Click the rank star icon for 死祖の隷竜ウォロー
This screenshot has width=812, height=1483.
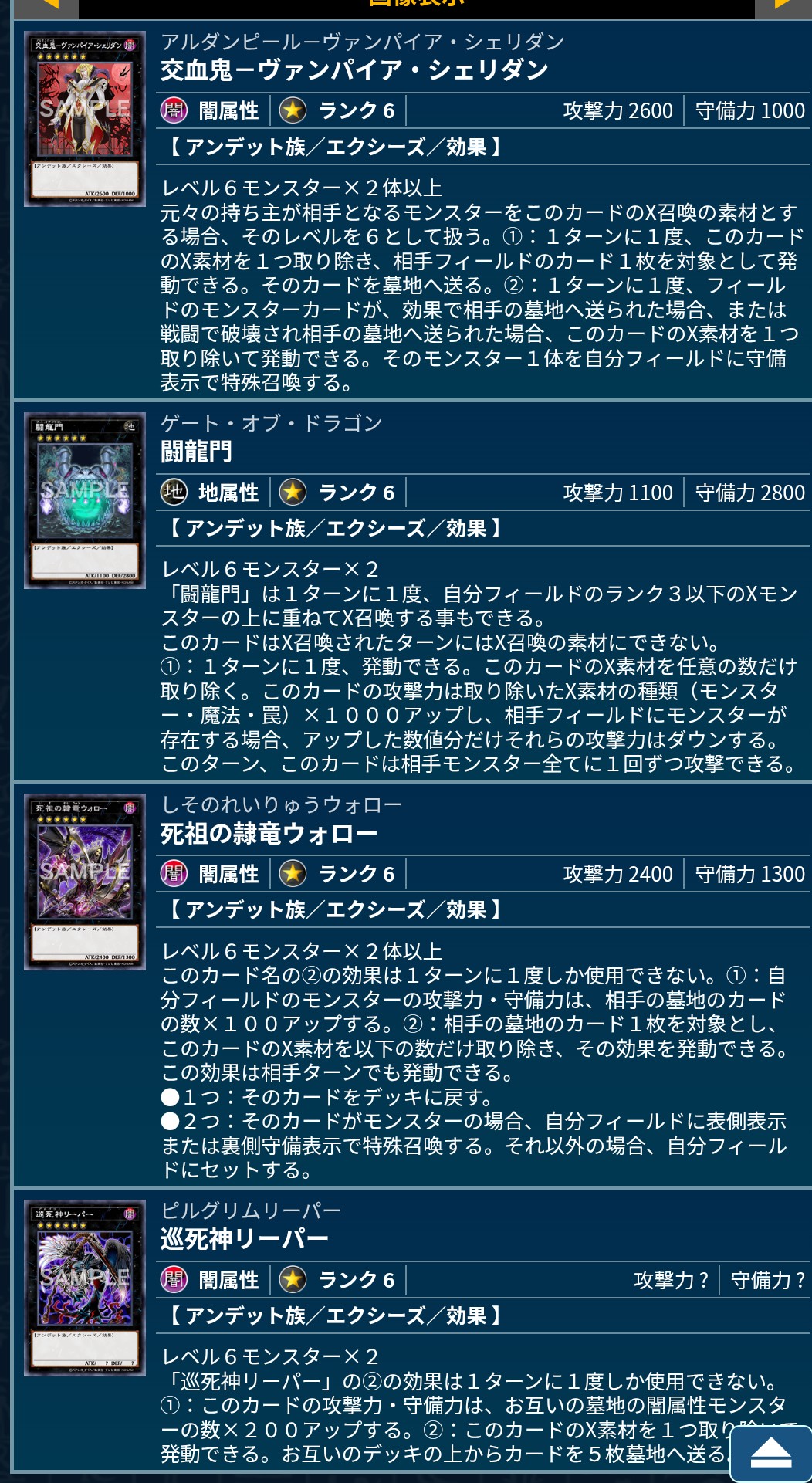tap(293, 873)
